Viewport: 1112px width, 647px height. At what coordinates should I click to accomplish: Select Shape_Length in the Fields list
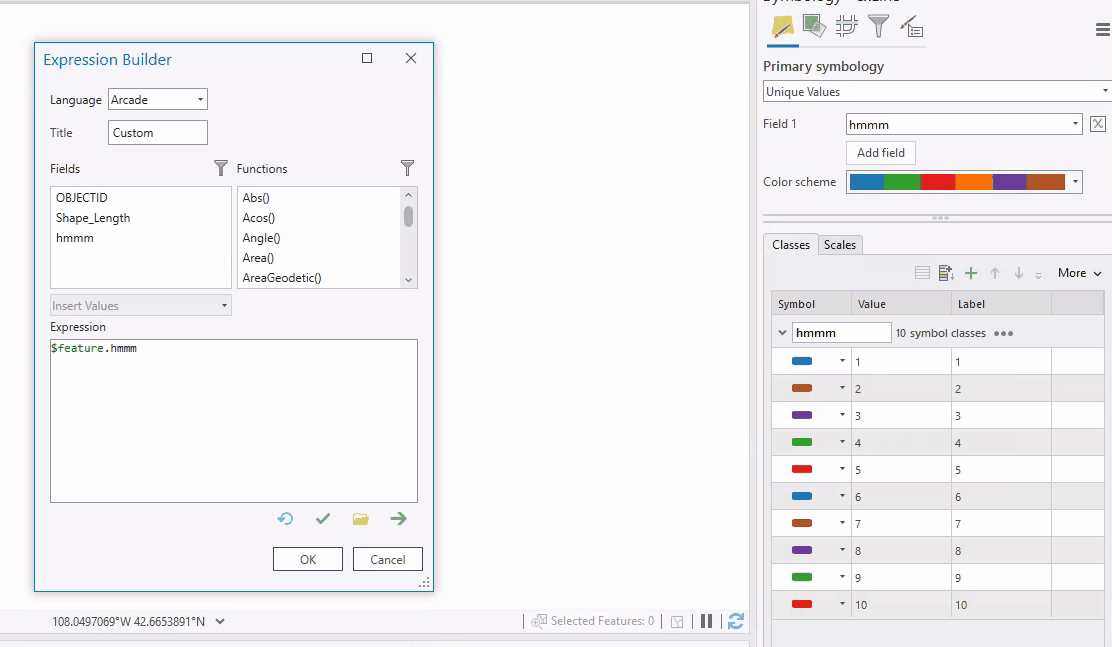(x=93, y=218)
